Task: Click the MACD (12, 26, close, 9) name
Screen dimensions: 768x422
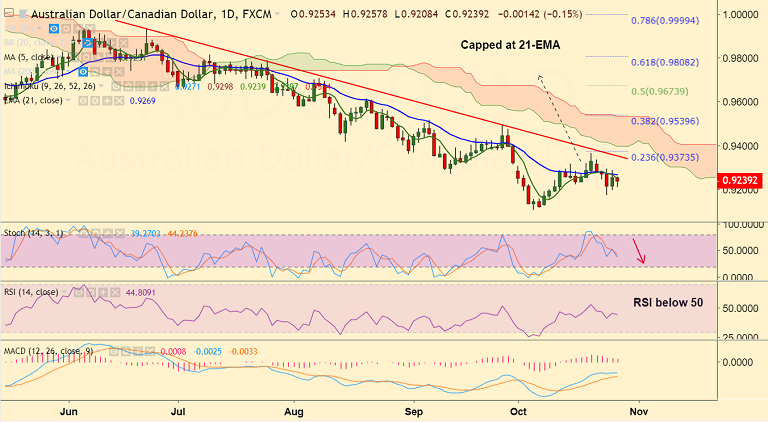Action: click(48, 351)
